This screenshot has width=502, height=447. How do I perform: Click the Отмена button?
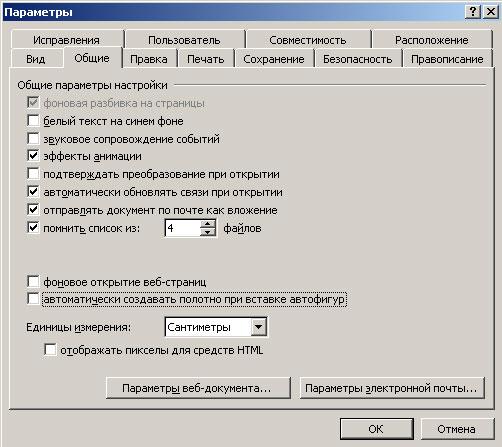click(457, 429)
